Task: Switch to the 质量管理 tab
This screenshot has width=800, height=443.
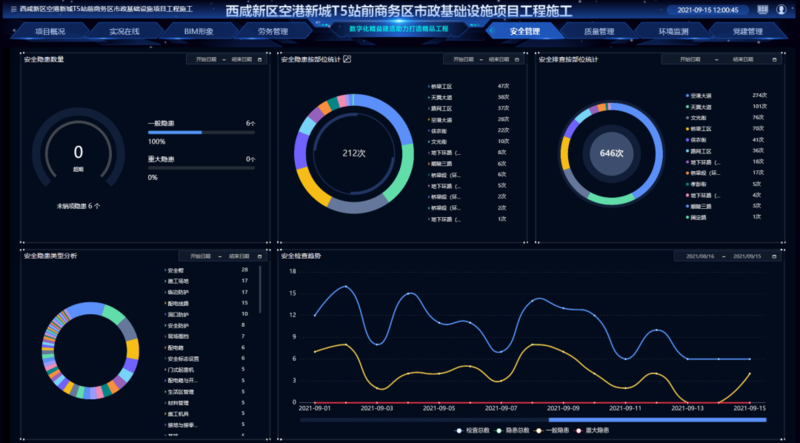Action: [598, 31]
